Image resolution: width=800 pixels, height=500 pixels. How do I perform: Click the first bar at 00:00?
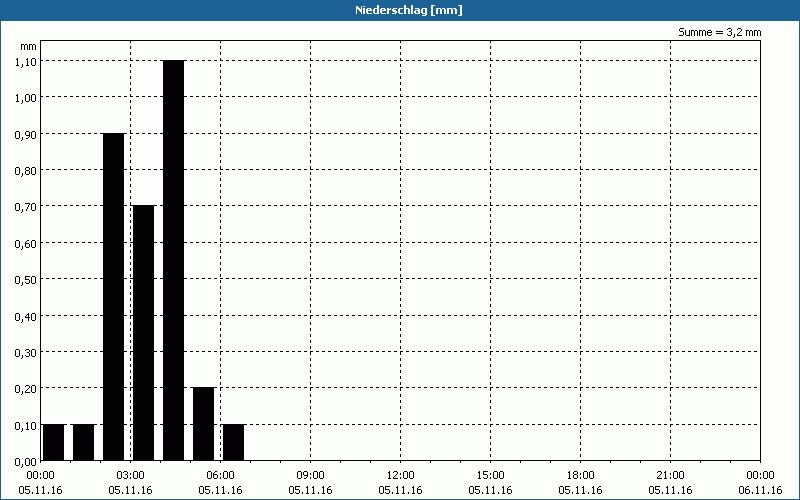pyautogui.click(x=54, y=442)
